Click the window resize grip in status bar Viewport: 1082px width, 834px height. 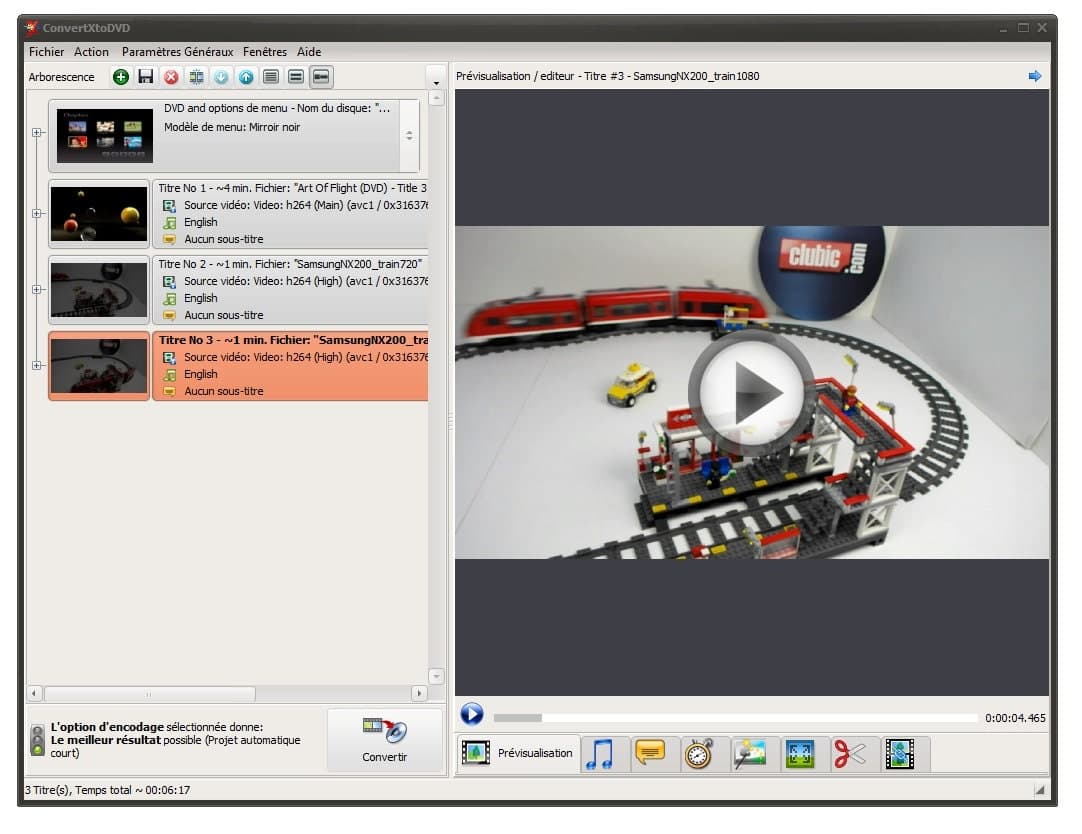pyautogui.click(x=1039, y=790)
